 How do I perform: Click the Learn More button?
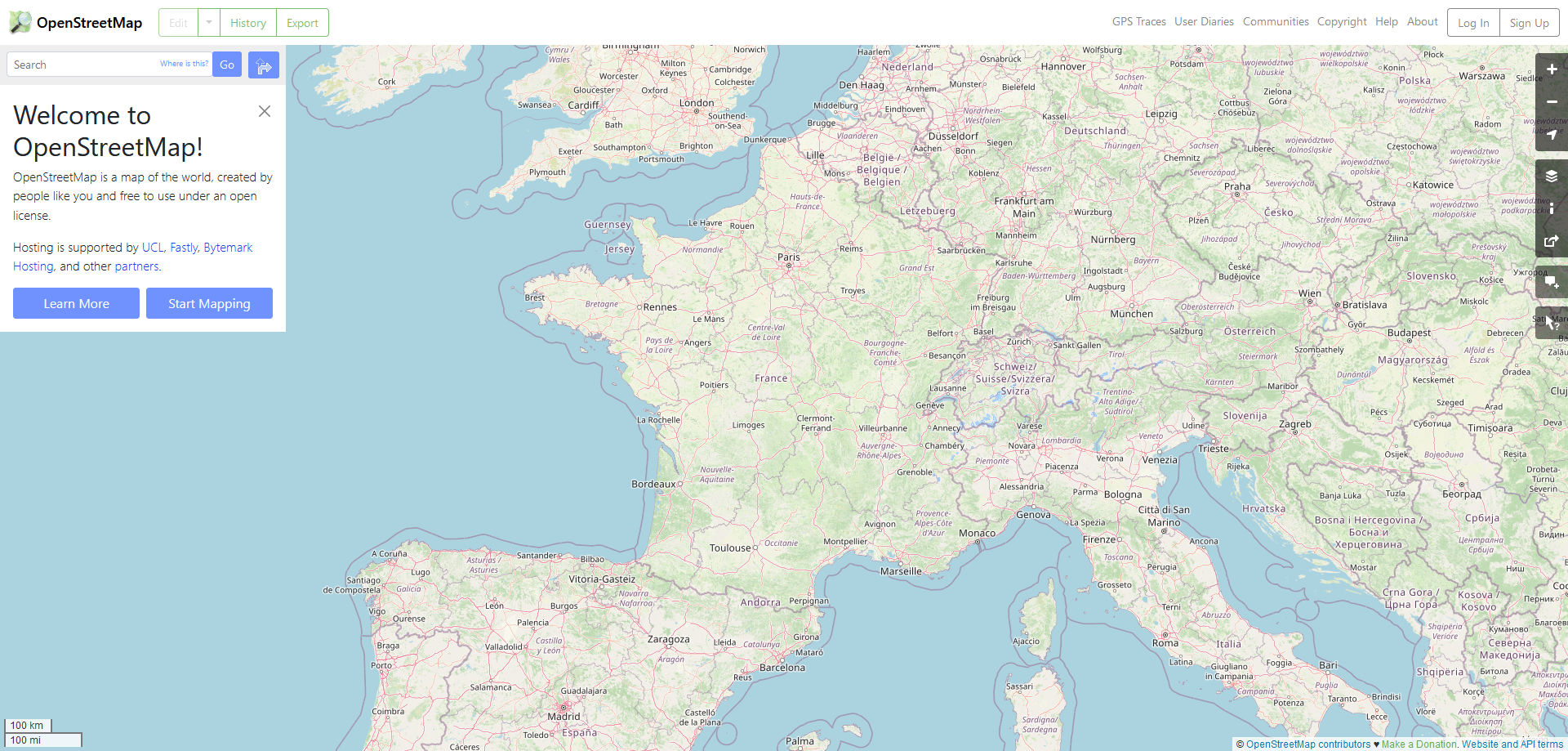pyautogui.click(x=76, y=303)
